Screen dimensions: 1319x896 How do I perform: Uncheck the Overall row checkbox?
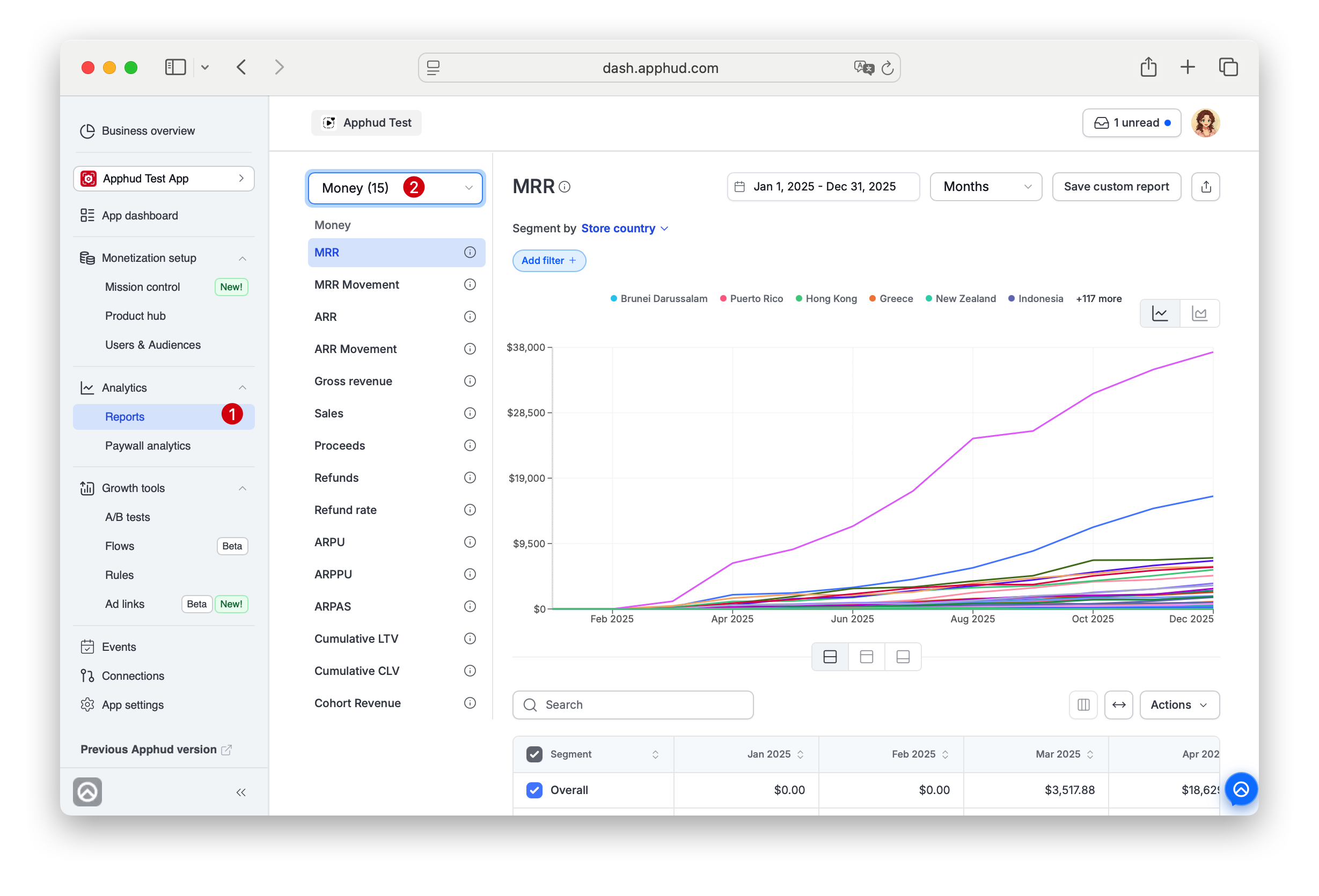point(534,790)
